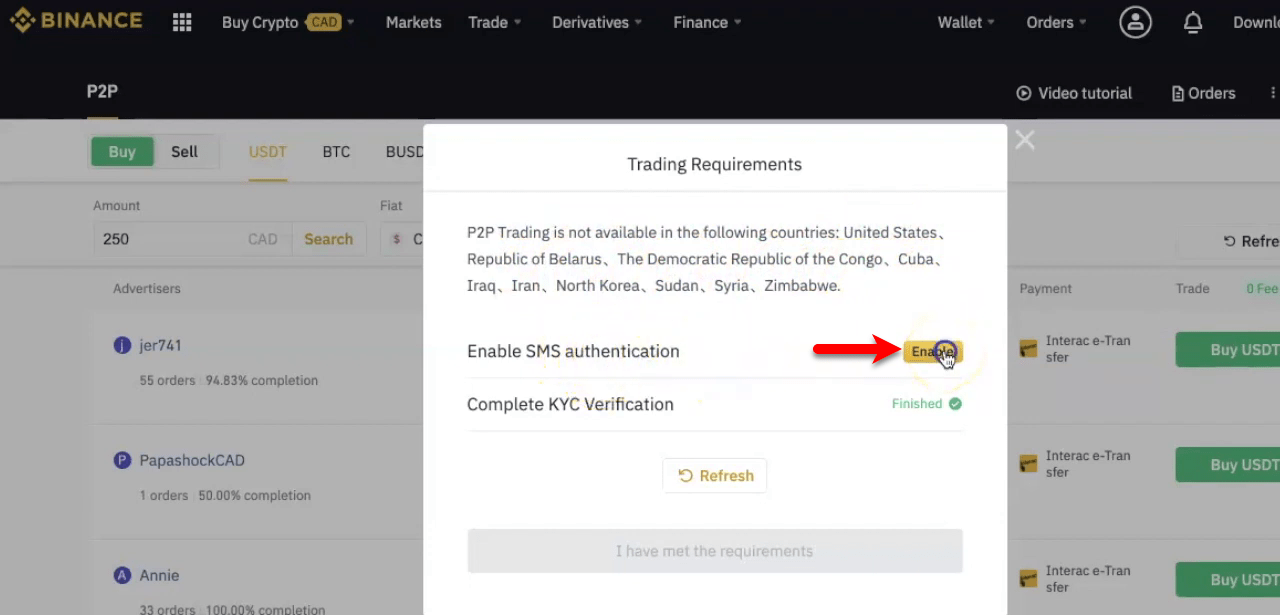Expand the Trade dropdown menu
Viewport: 1280px width, 615px height.
coord(495,22)
